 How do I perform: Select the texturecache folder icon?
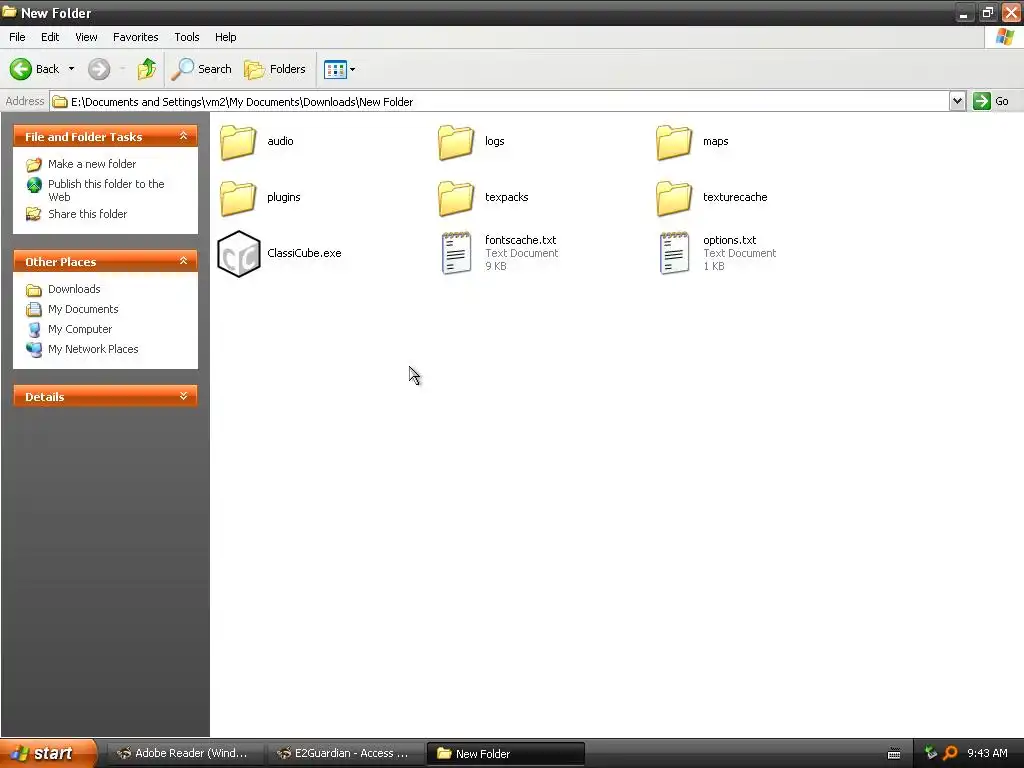click(674, 198)
